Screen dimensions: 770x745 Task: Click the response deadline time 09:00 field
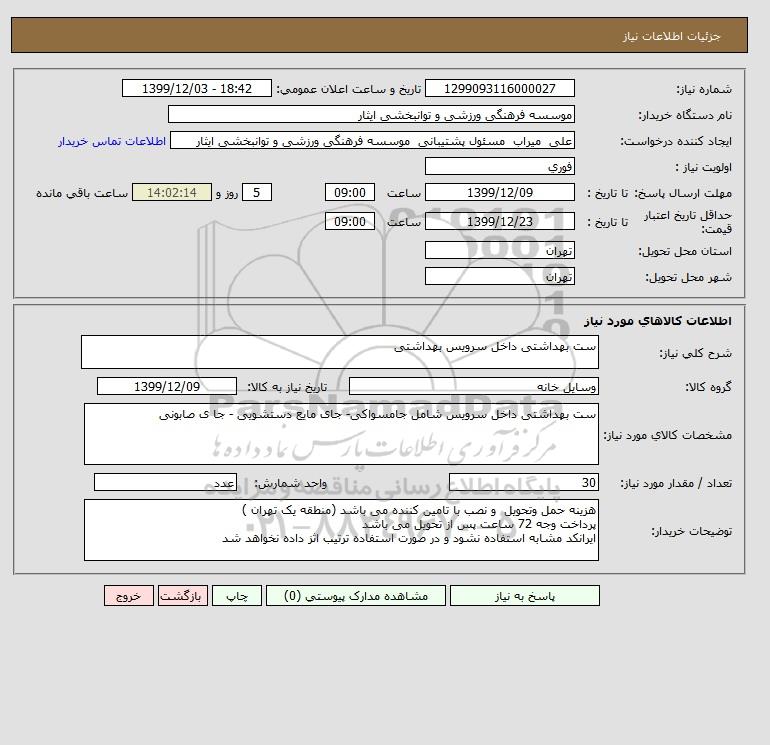point(350,193)
